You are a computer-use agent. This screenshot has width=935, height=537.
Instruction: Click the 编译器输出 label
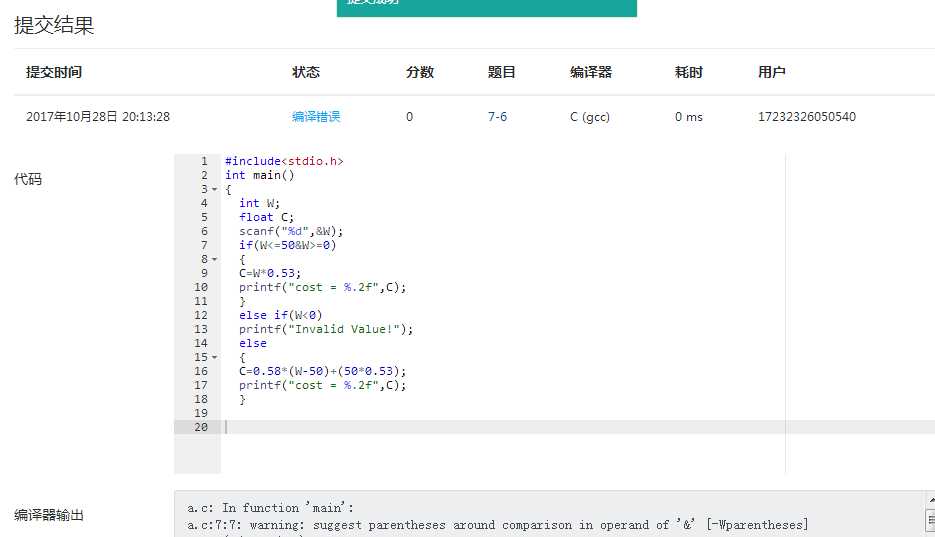point(49,515)
